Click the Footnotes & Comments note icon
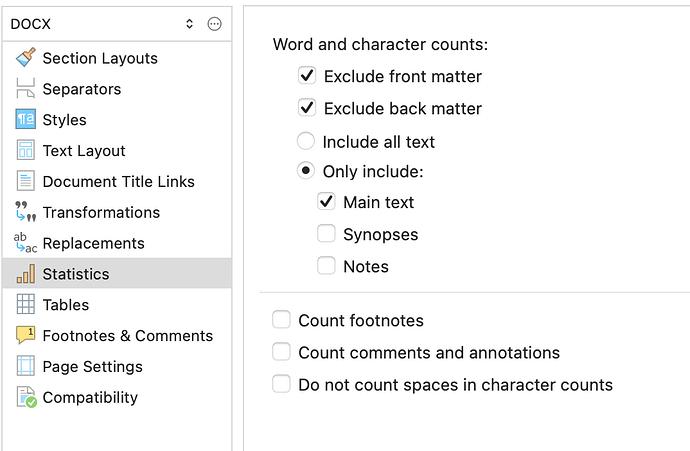 click(x=26, y=335)
